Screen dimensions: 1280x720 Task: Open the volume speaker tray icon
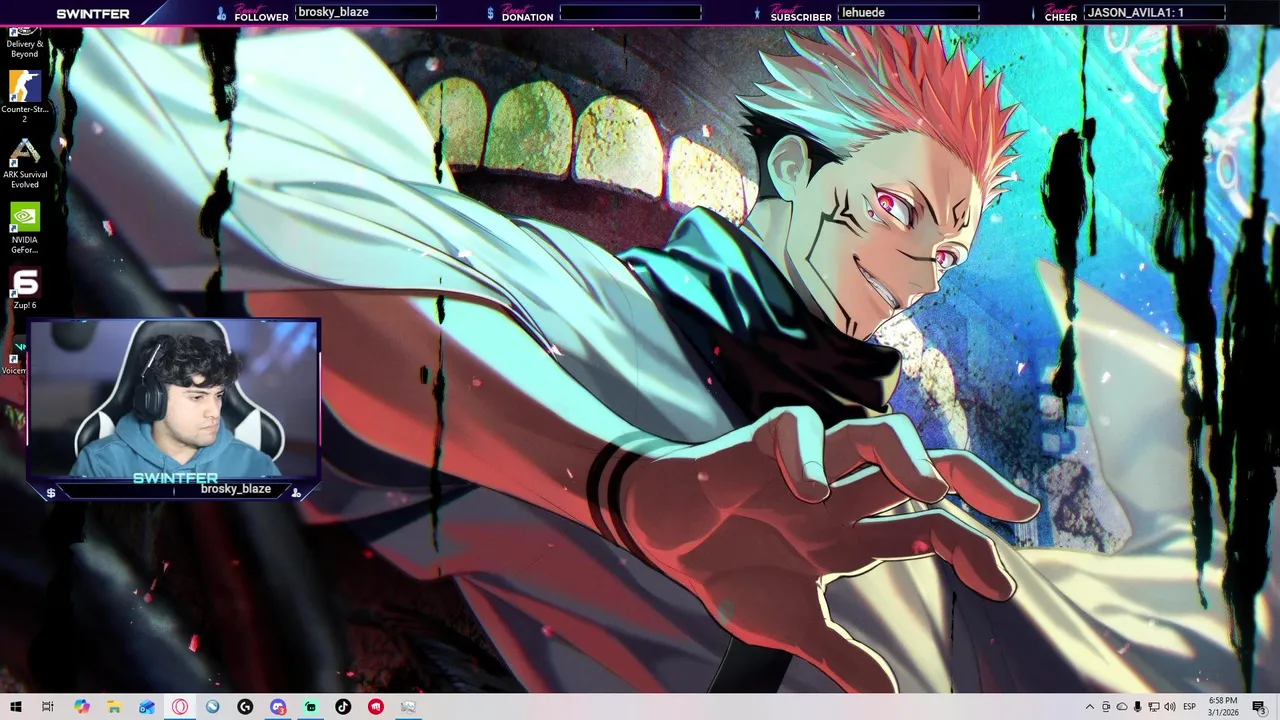tap(1170, 707)
